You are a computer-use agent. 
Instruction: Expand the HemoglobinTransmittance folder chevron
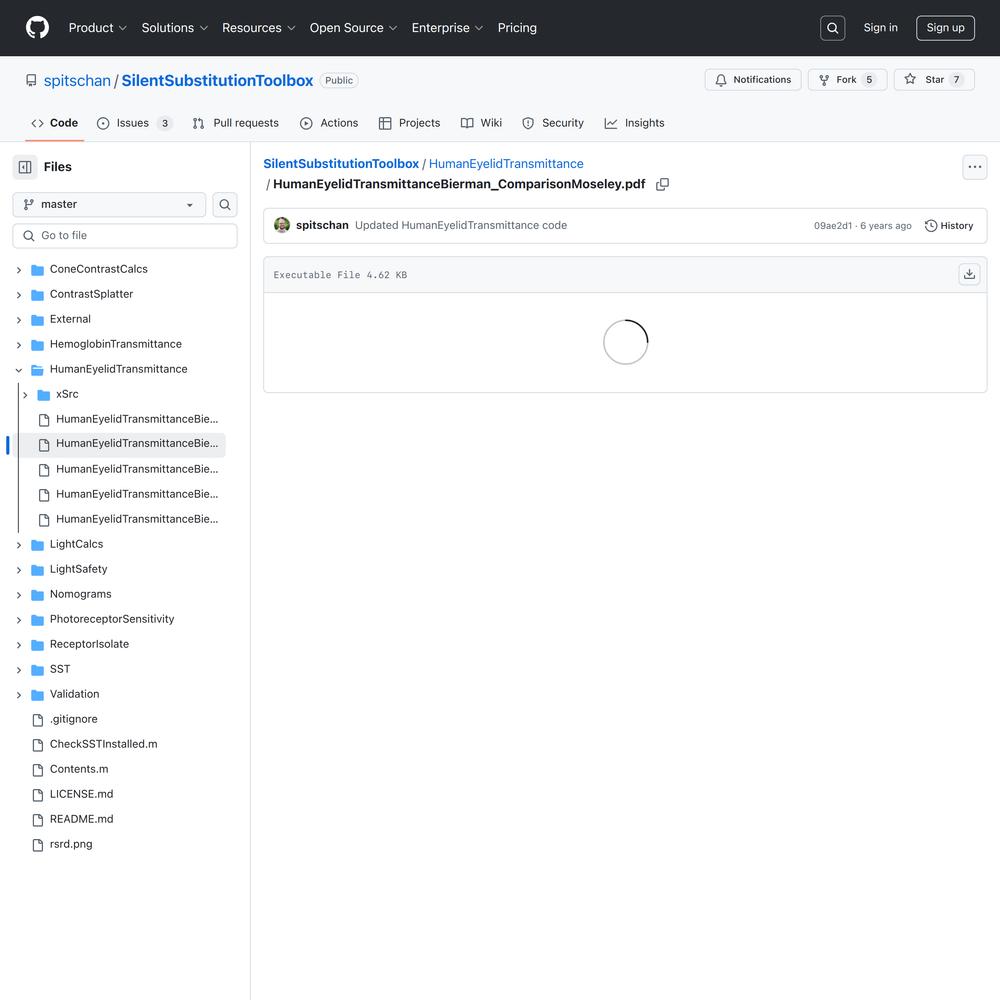[x=18, y=344]
